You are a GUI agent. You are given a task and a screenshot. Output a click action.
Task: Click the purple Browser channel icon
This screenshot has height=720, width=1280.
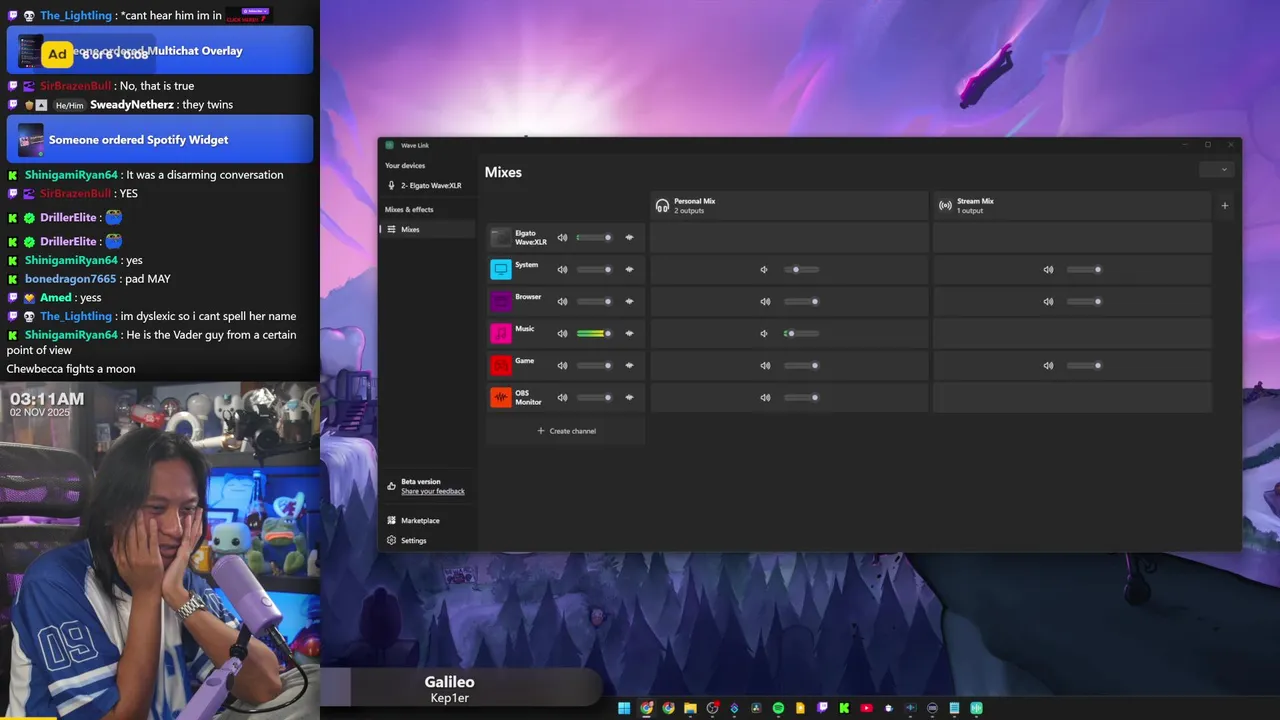coord(501,301)
